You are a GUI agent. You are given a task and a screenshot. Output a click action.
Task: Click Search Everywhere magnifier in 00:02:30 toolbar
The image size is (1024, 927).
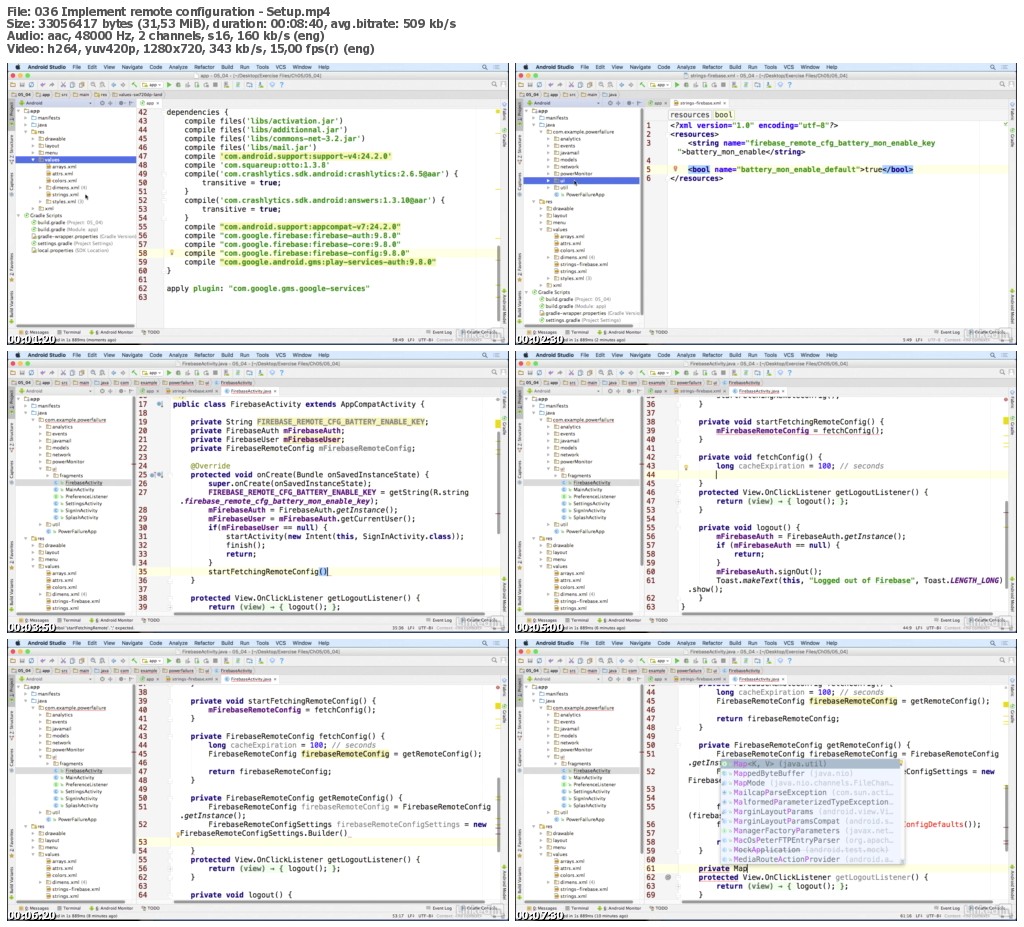click(x=1002, y=84)
